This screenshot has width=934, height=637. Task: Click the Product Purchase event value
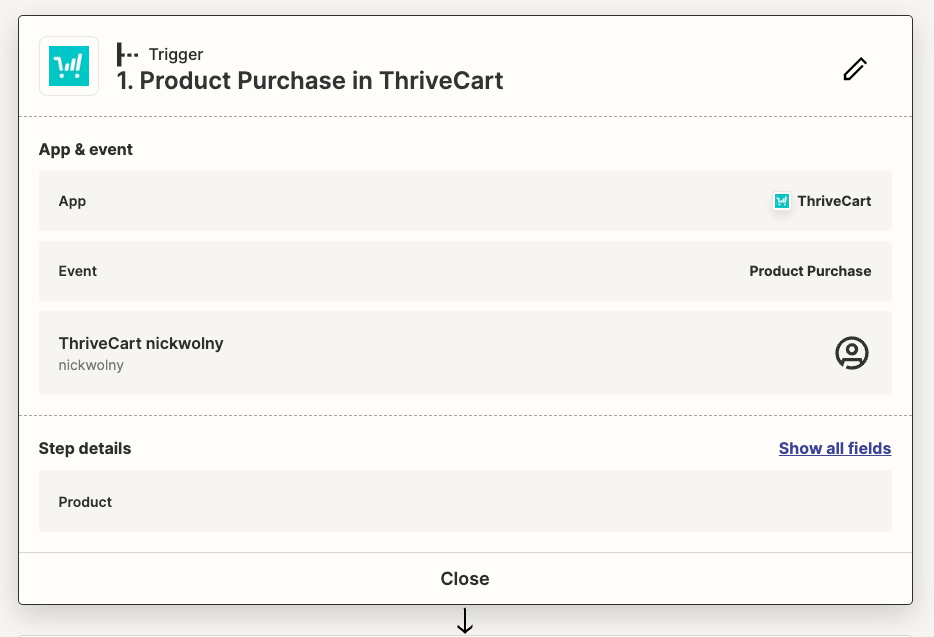tap(810, 271)
